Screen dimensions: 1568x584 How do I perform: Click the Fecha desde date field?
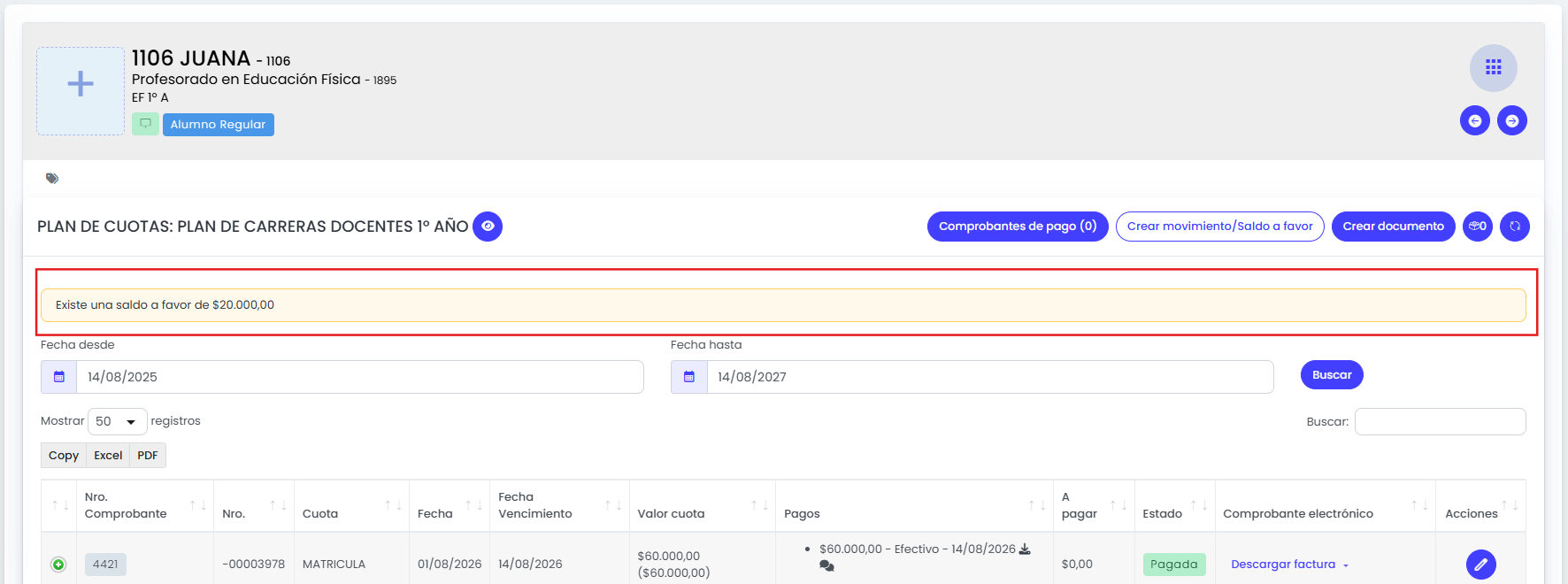point(360,377)
